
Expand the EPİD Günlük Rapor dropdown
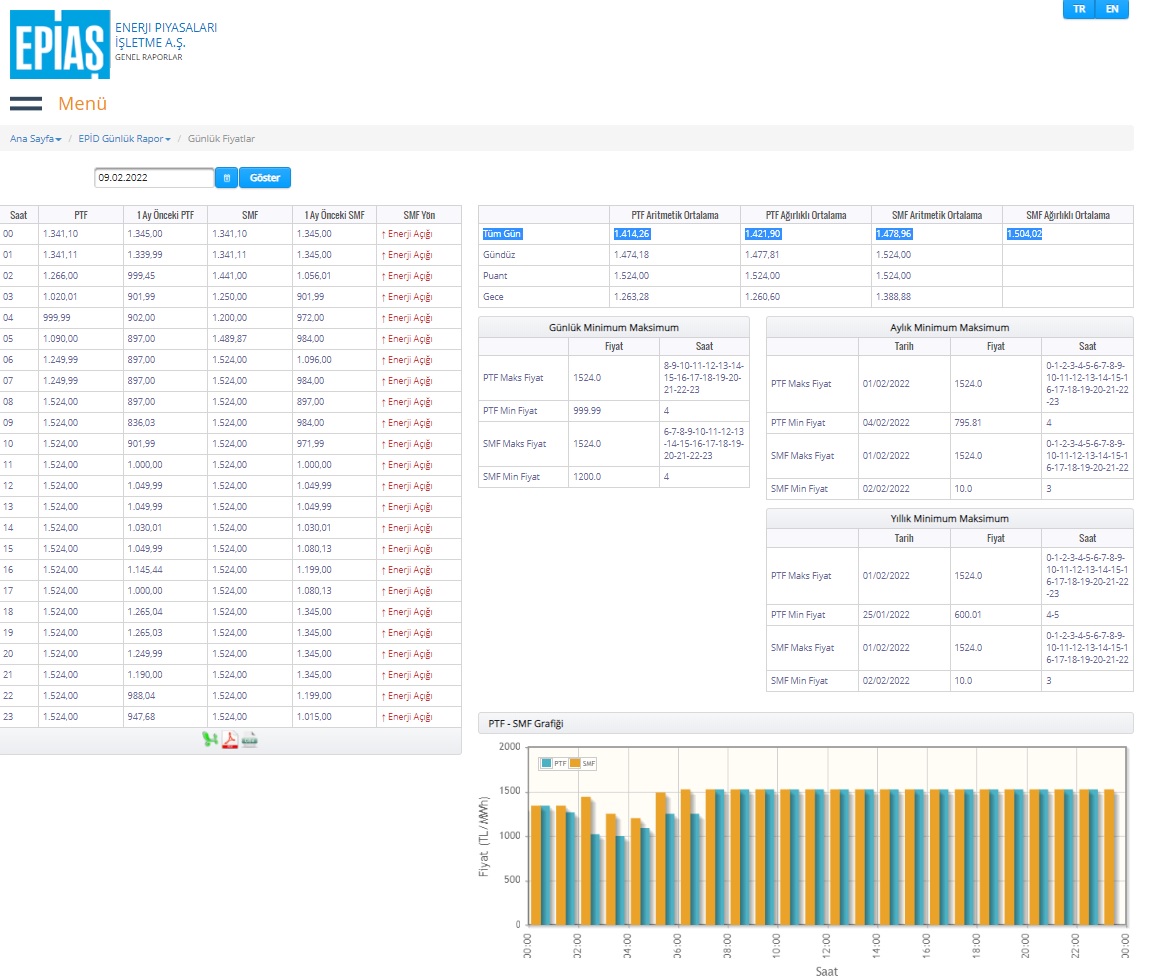click(x=124, y=139)
